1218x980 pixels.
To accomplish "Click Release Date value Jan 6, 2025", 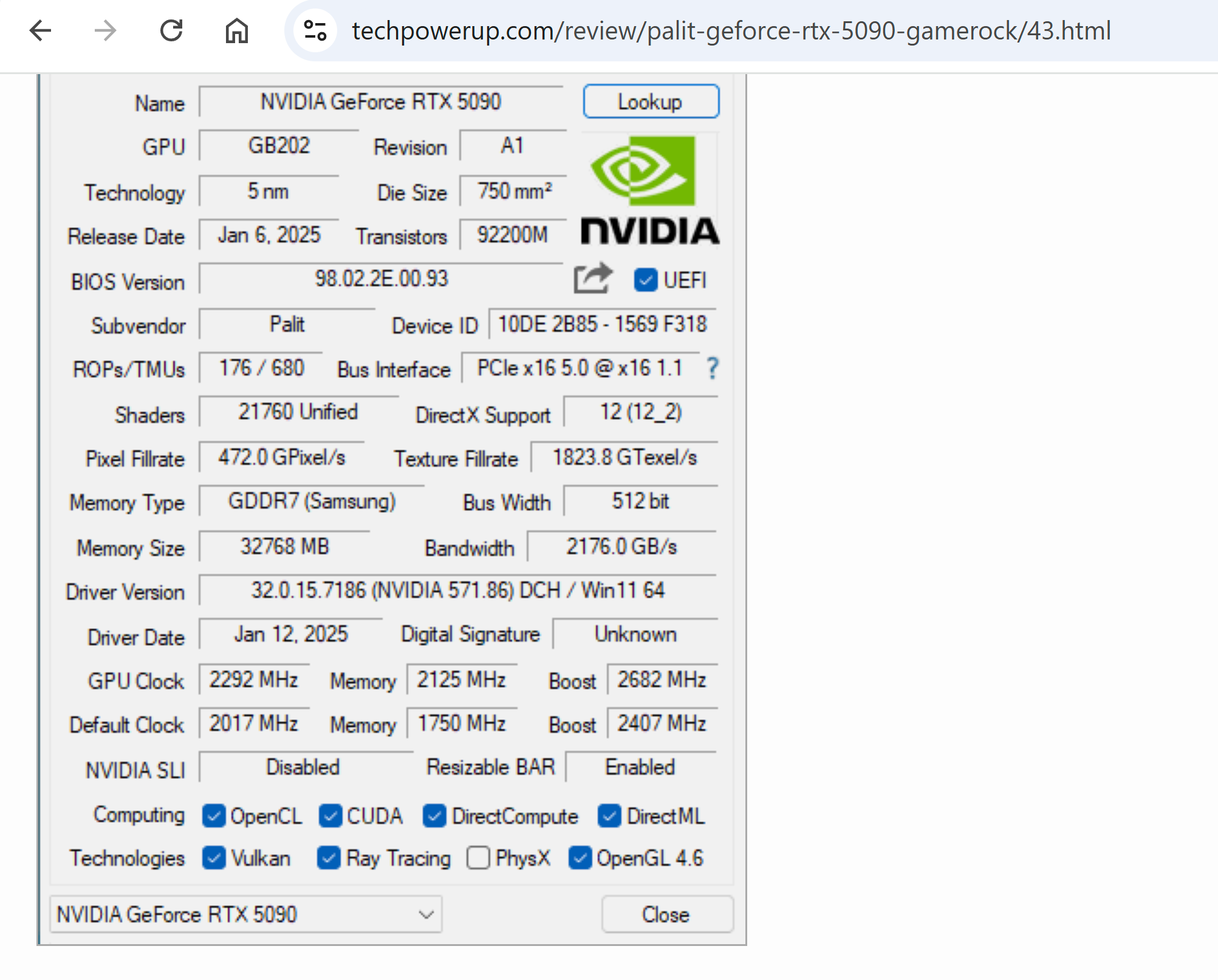I will 269,235.
